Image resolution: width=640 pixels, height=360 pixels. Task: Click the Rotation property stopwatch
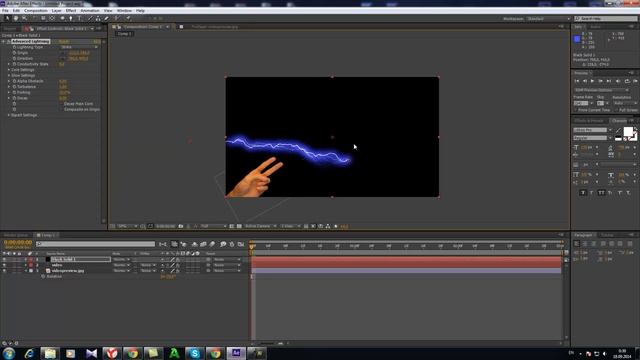(x=43, y=276)
